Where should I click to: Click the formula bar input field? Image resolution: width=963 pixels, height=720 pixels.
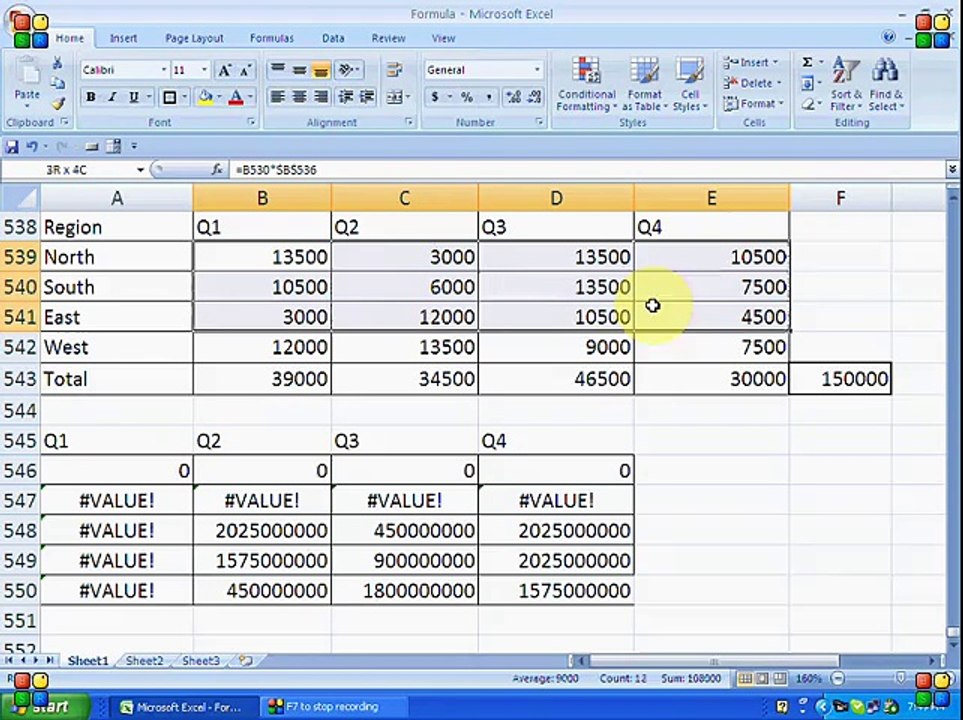(x=587, y=170)
